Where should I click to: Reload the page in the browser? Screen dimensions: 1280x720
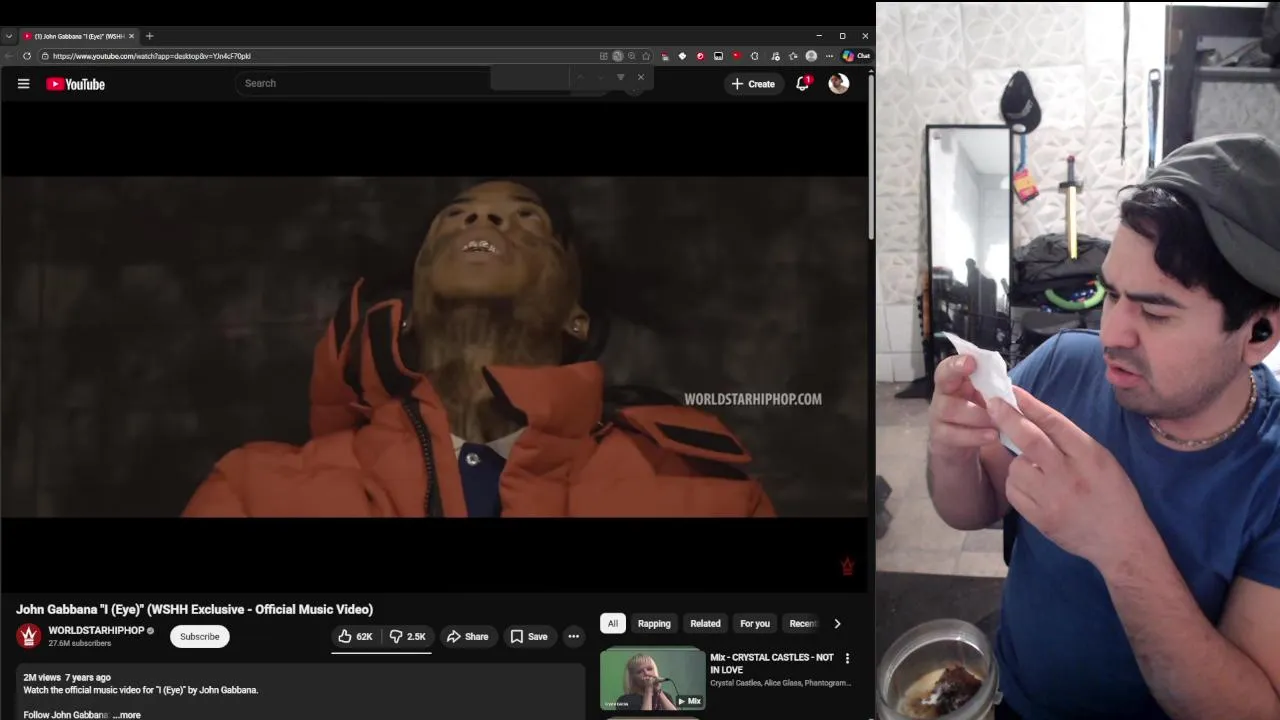[x=27, y=56]
